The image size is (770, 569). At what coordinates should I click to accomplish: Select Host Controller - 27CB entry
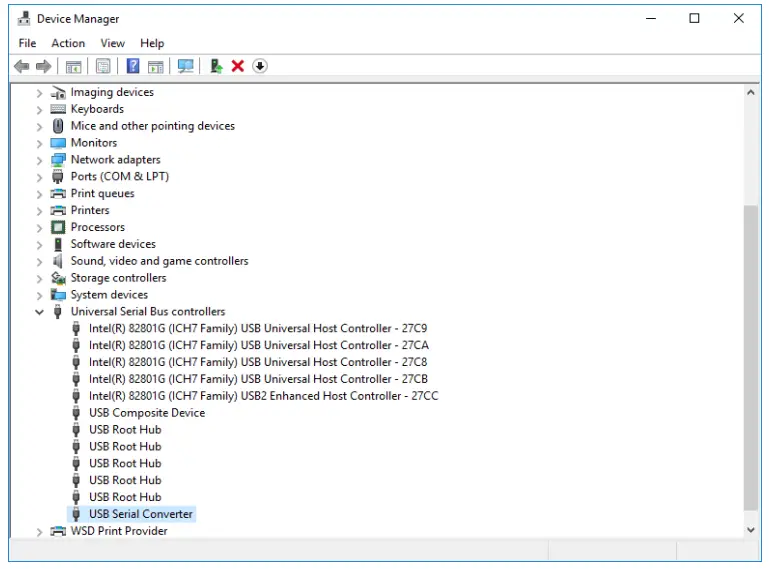(258, 379)
